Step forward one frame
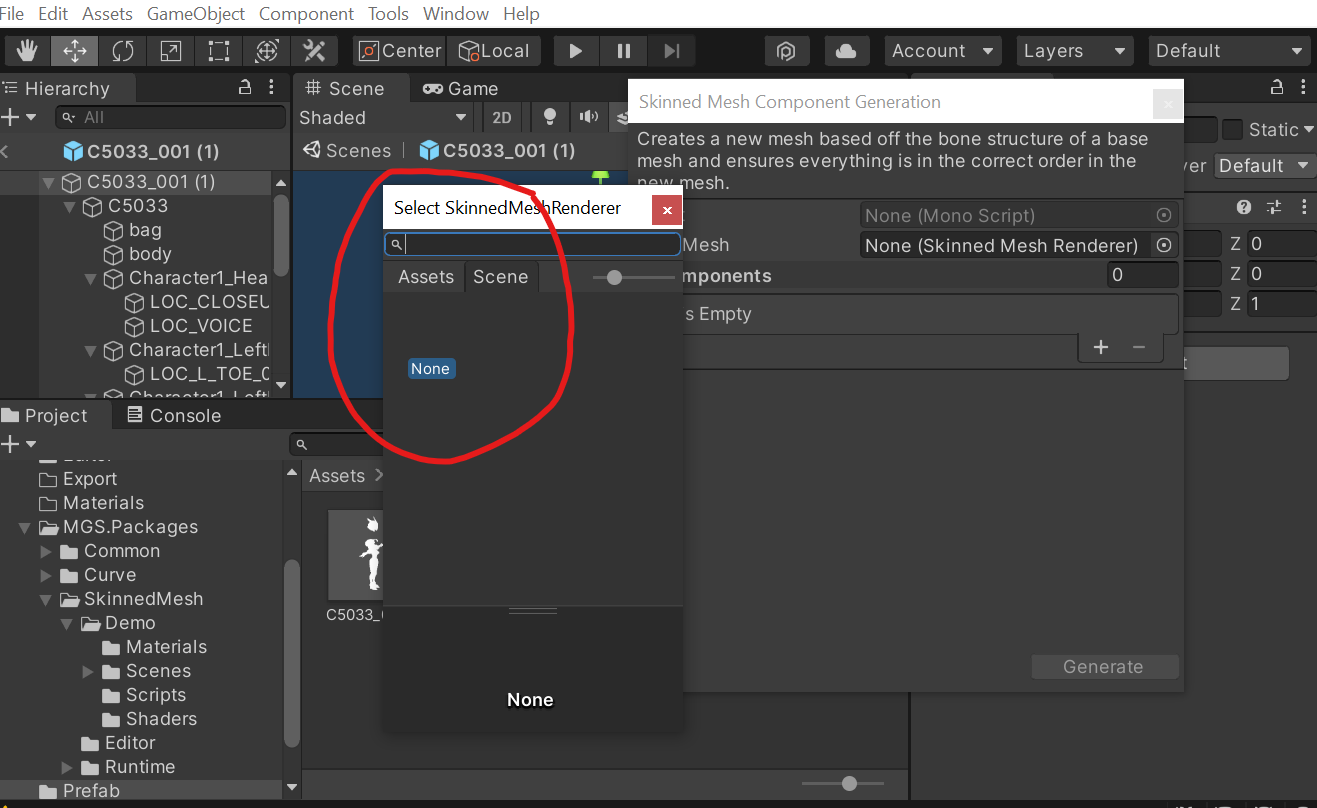 click(672, 51)
